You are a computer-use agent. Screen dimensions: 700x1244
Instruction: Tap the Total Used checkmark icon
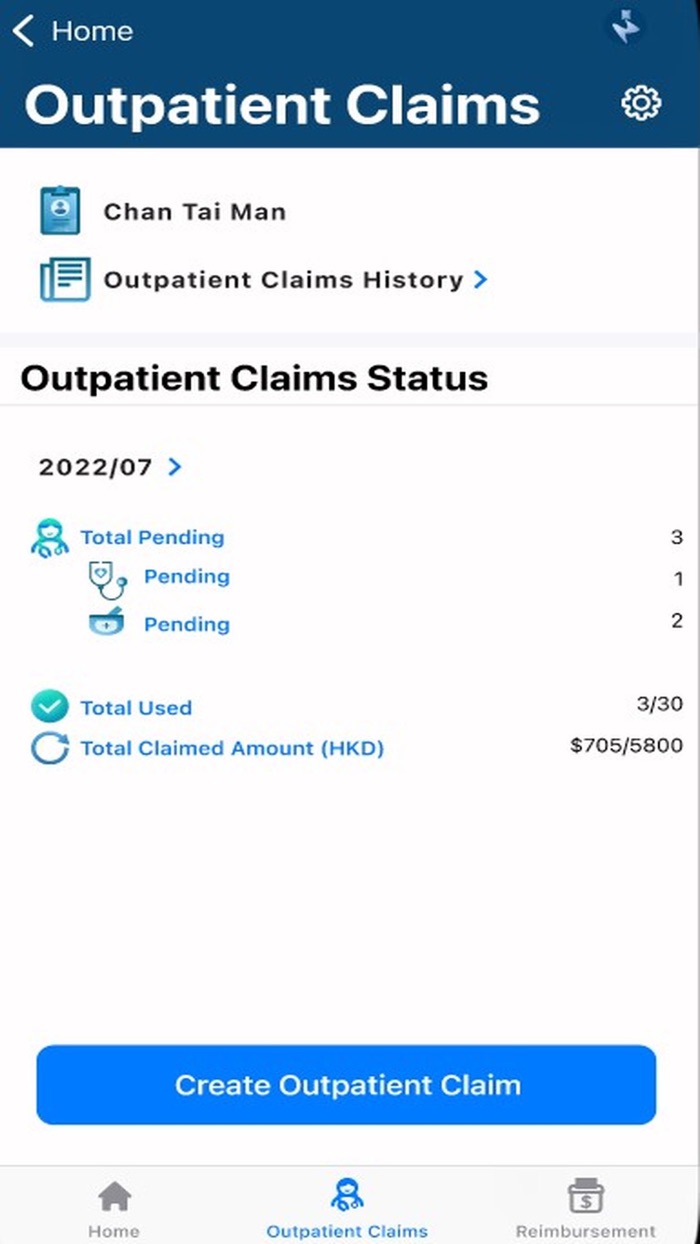click(x=49, y=707)
